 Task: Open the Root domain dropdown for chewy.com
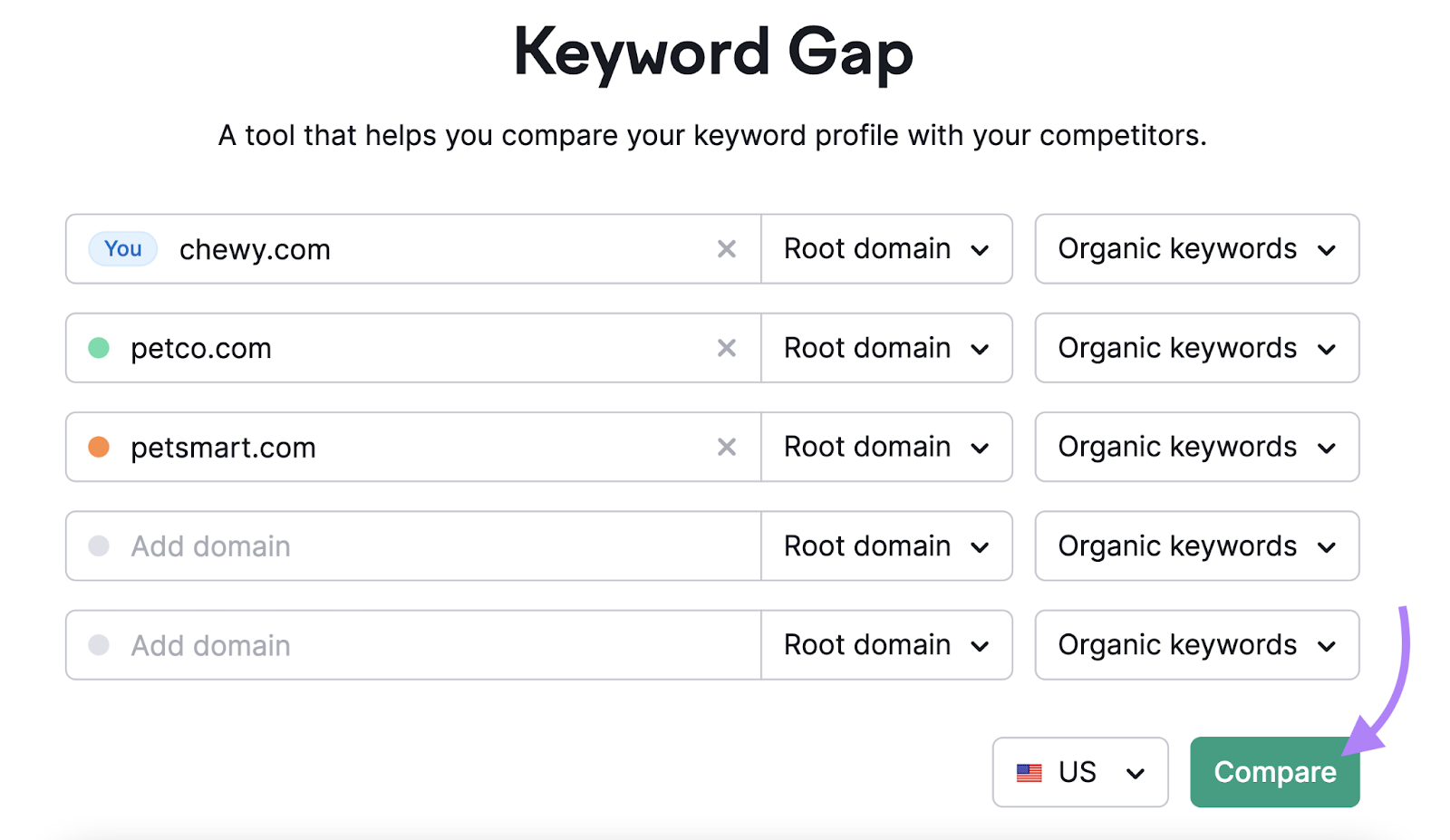pos(886,249)
